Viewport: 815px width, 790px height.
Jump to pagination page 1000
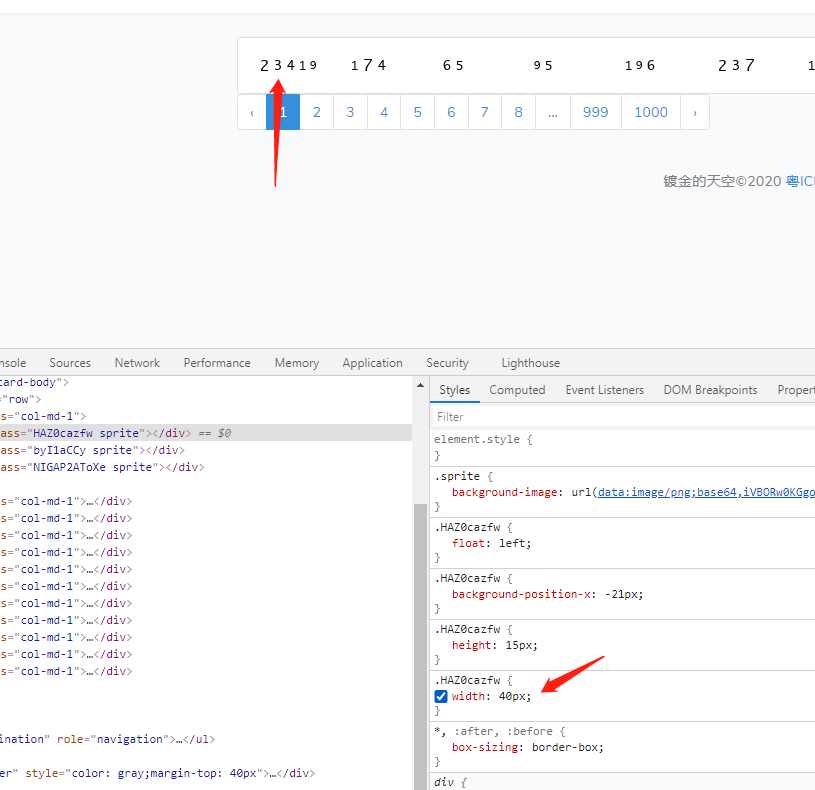click(x=651, y=112)
